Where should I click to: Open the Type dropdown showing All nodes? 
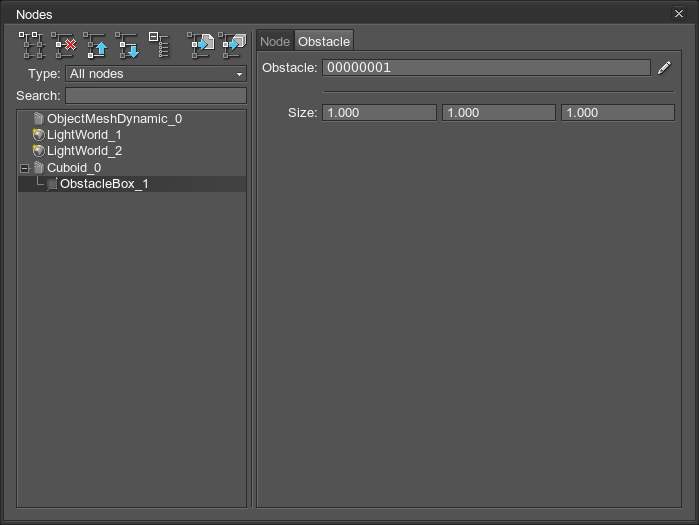156,74
